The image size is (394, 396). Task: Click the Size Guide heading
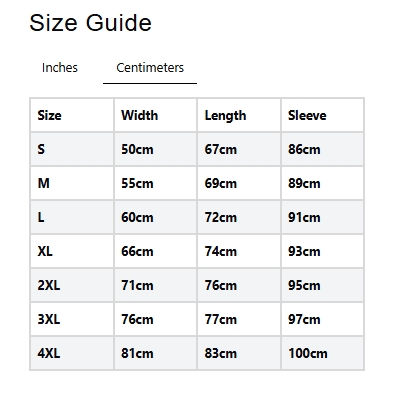(90, 23)
